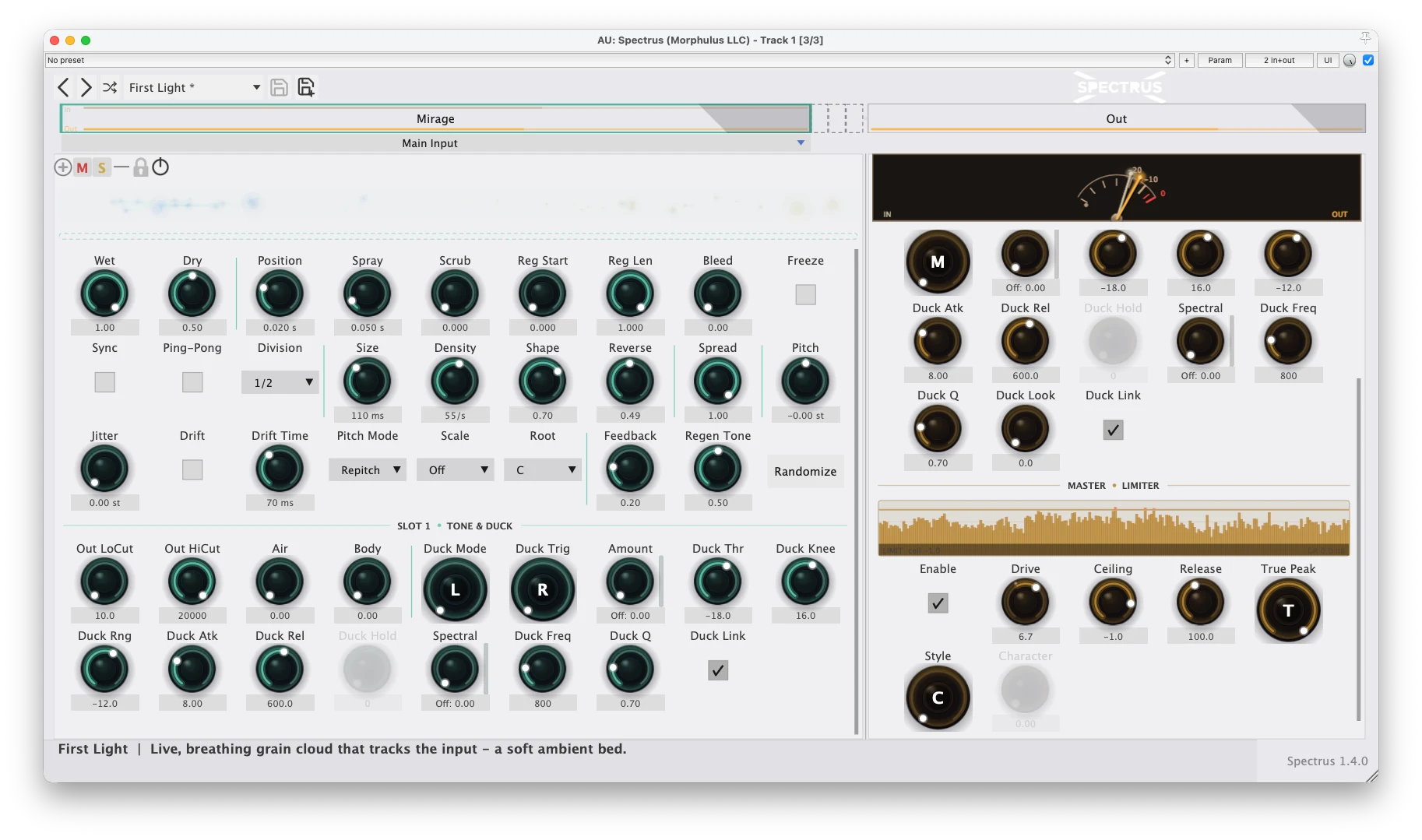Enable the Ping-Pong checkbox

[192, 381]
